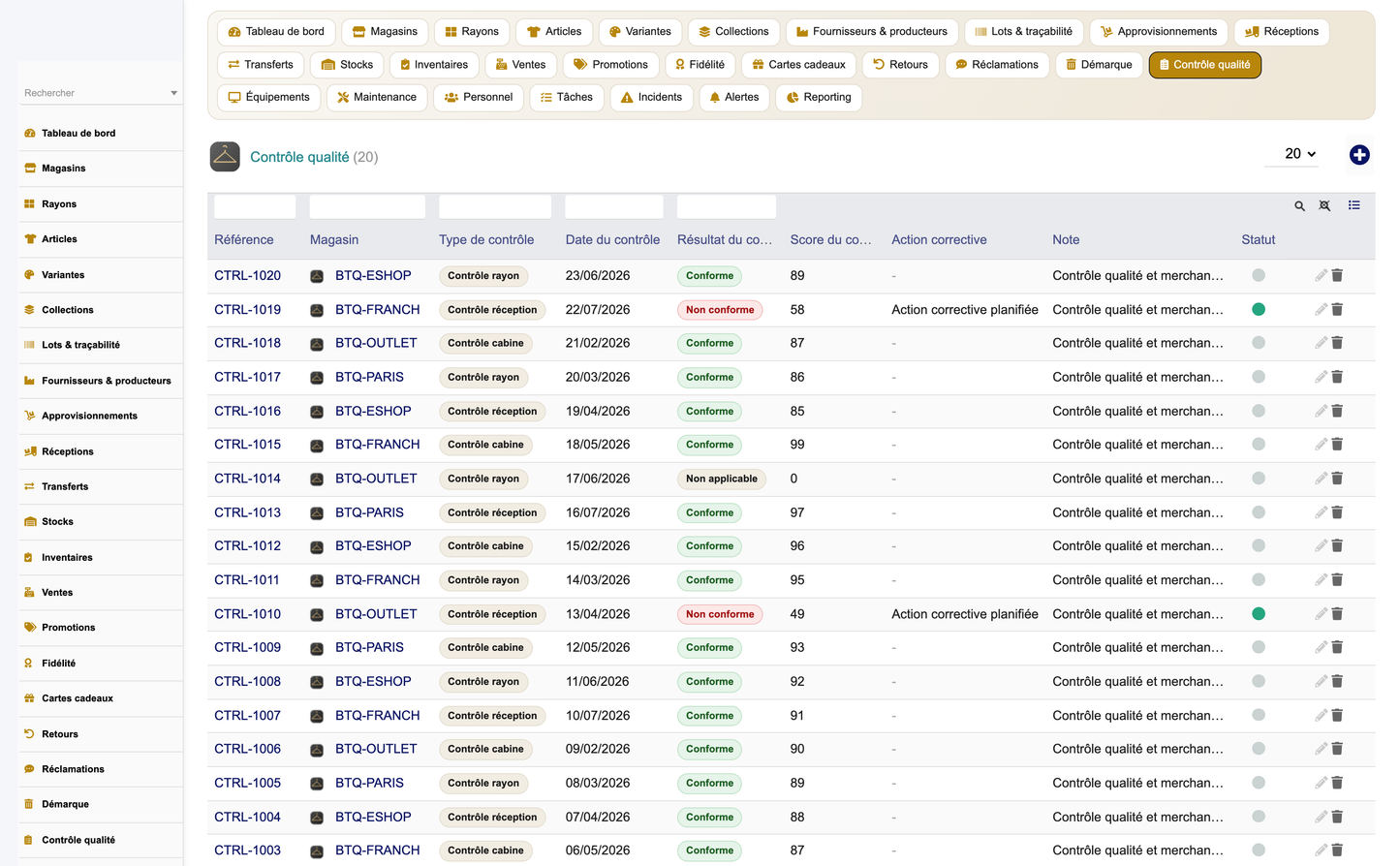Open the BTQ-OUTLET link in row CTRL-1018
This screenshot has width=1400, height=866.
coord(376,343)
